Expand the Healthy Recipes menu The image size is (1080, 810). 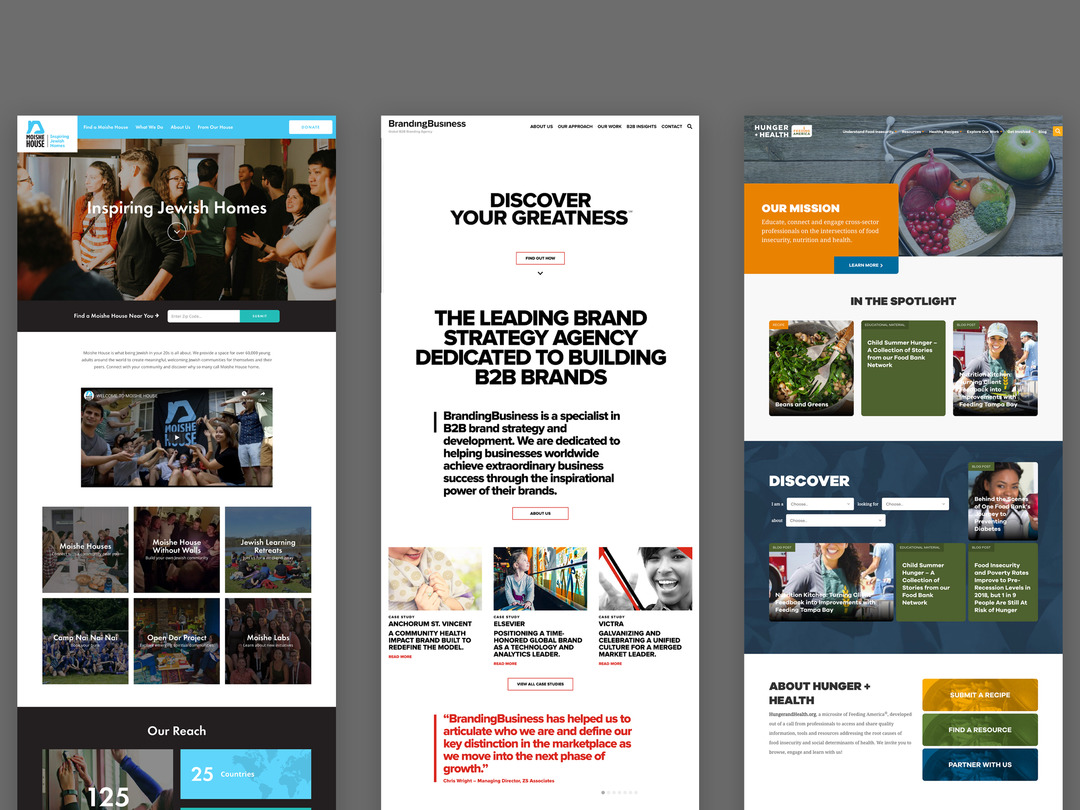(x=944, y=132)
